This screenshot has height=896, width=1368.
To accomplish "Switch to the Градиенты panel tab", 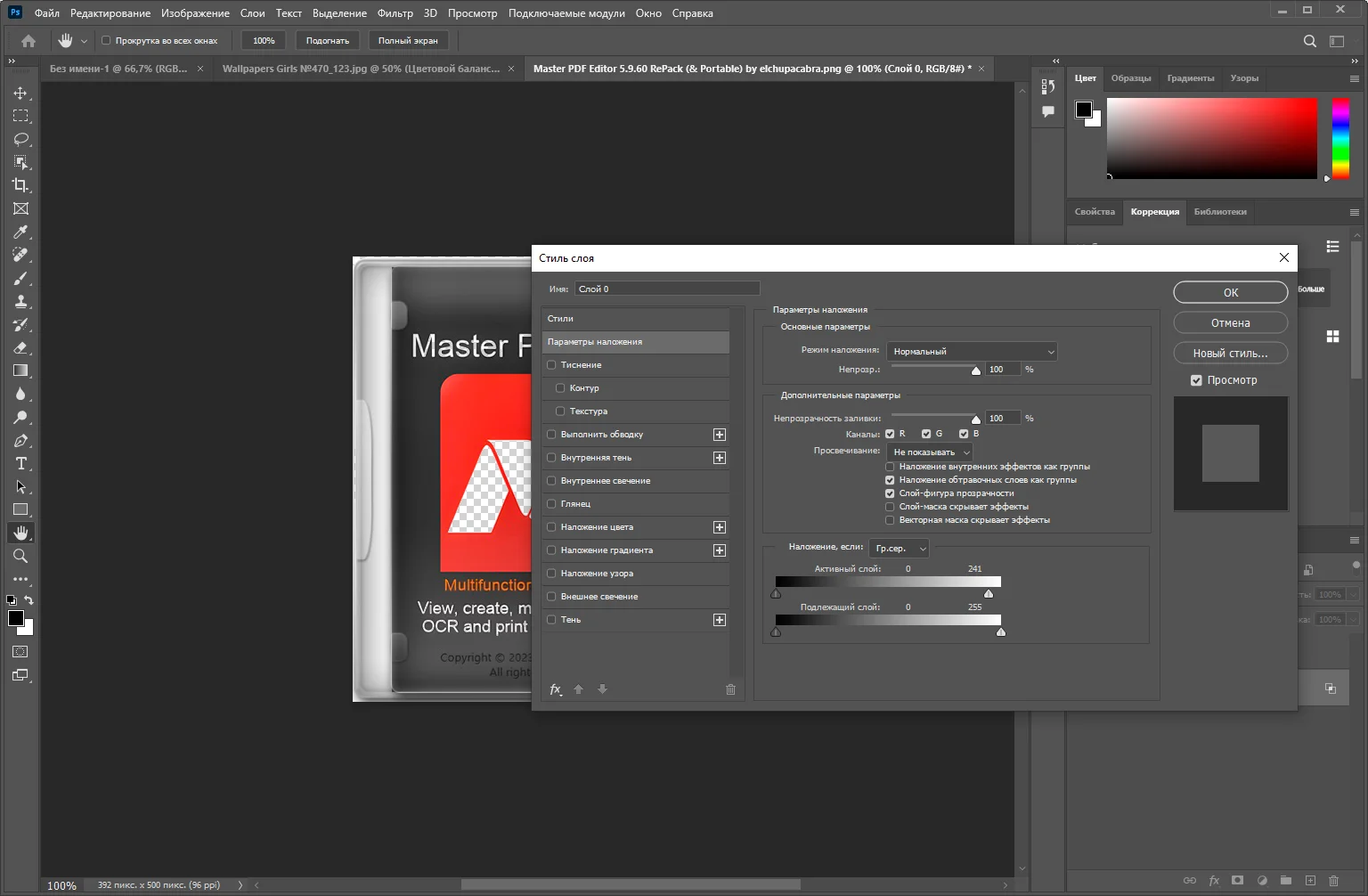I will 1190,78.
